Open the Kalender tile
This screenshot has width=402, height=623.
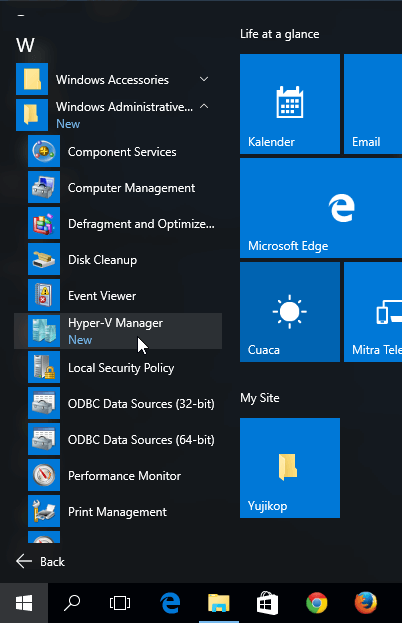290,104
